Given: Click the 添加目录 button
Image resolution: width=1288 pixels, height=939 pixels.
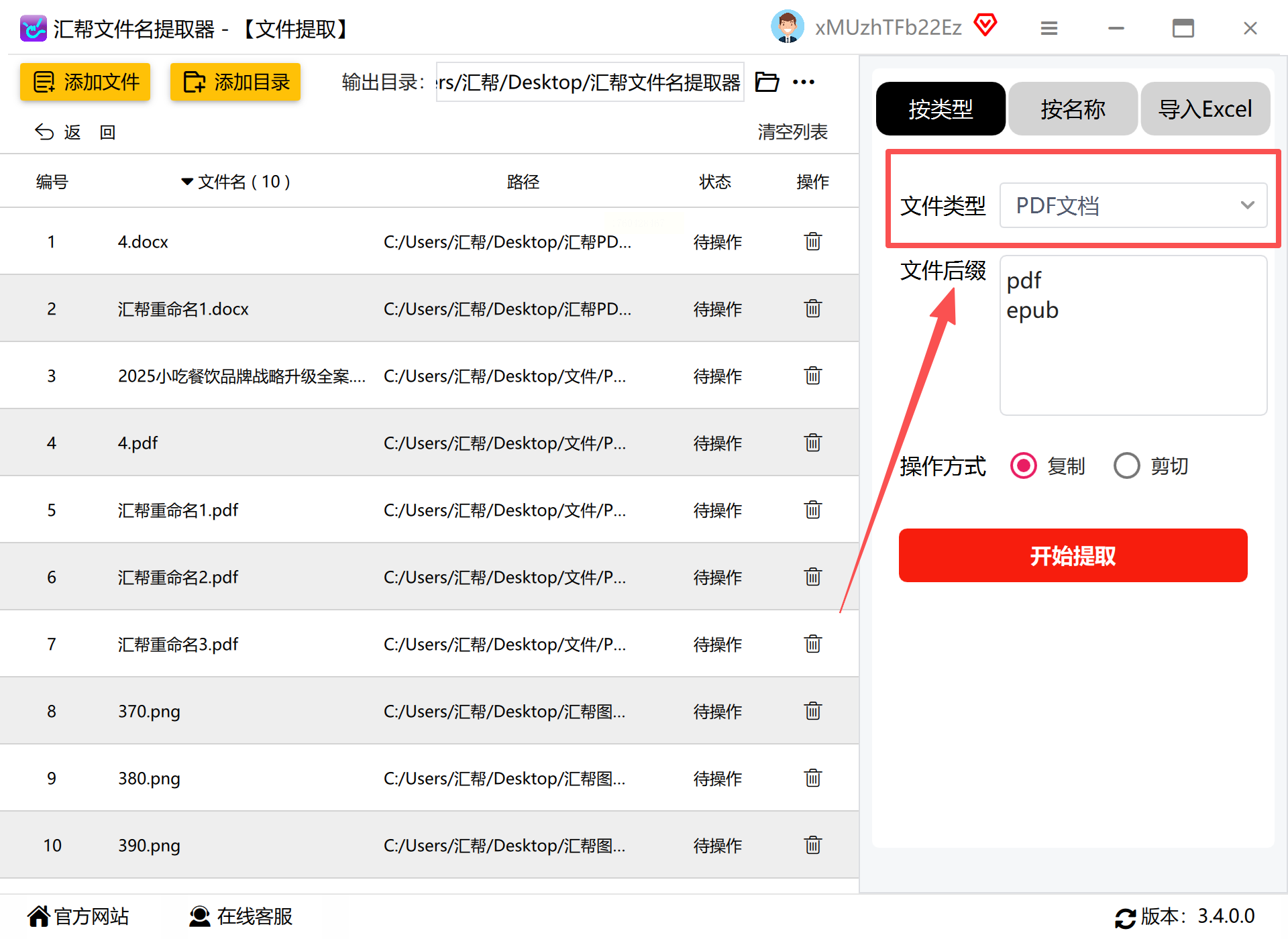Looking at the screenshot, I should 235,82.
